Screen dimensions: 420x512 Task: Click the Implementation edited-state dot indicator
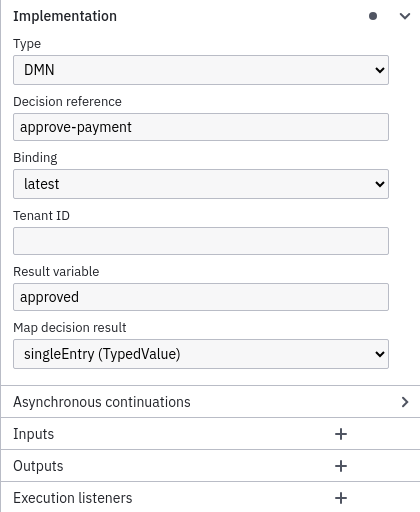pos(373,16)
